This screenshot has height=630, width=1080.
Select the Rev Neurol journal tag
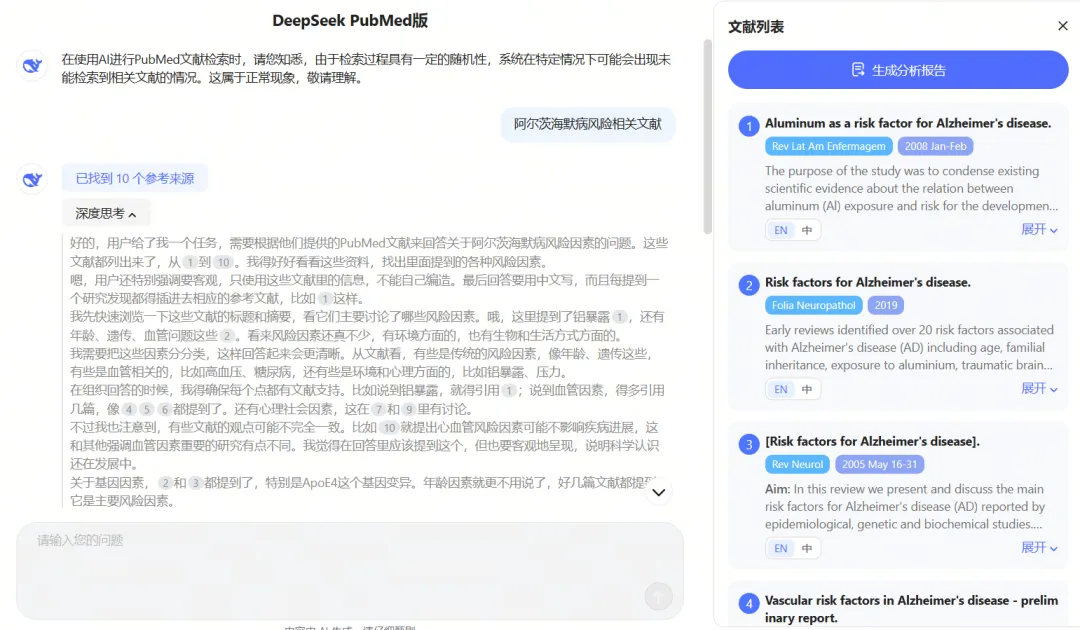click(797, 464)
